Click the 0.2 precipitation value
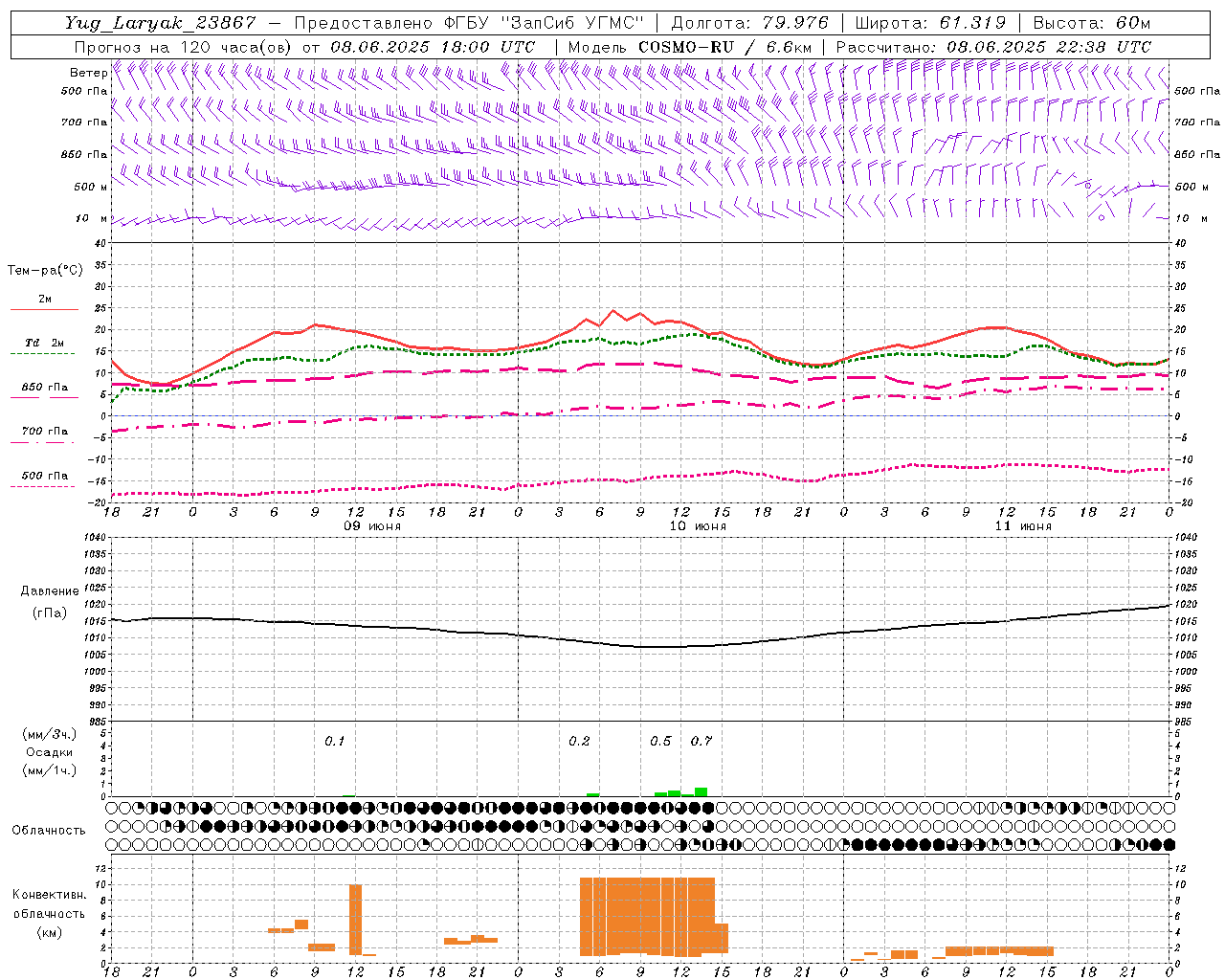The image size is (1225, 980). coord(579,742)
